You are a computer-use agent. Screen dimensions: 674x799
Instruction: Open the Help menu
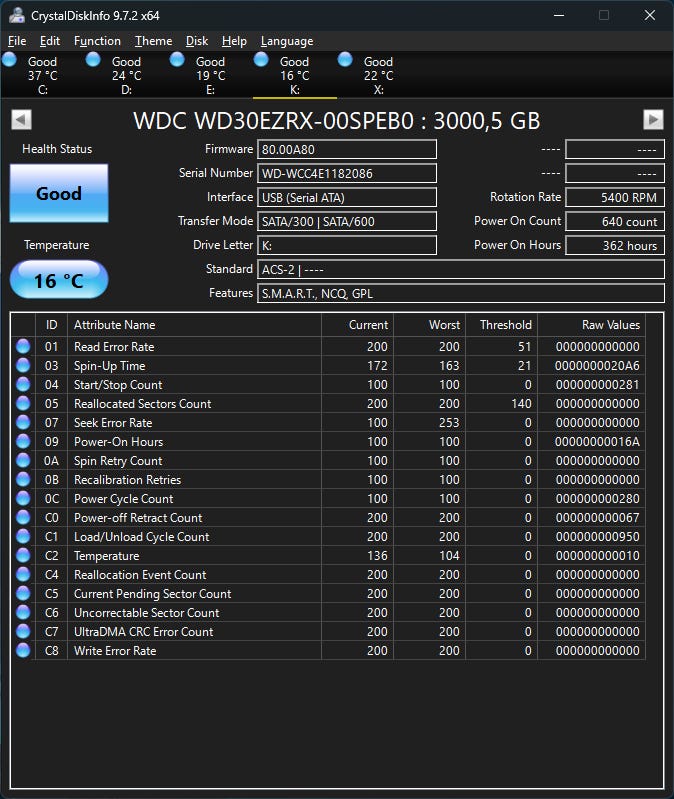coord(234,41)
